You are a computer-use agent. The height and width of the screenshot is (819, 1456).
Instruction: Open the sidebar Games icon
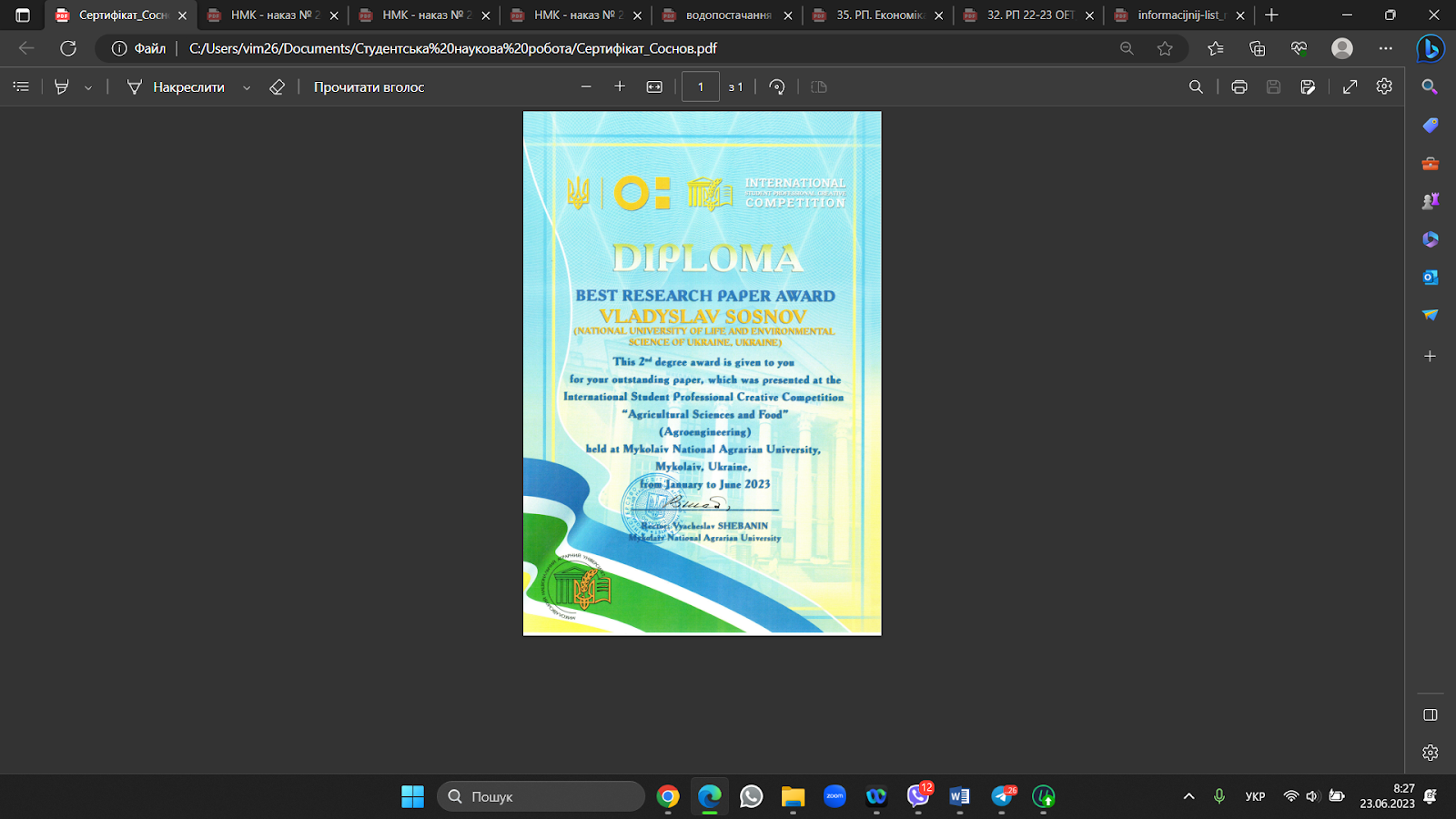coord(1431,201)
